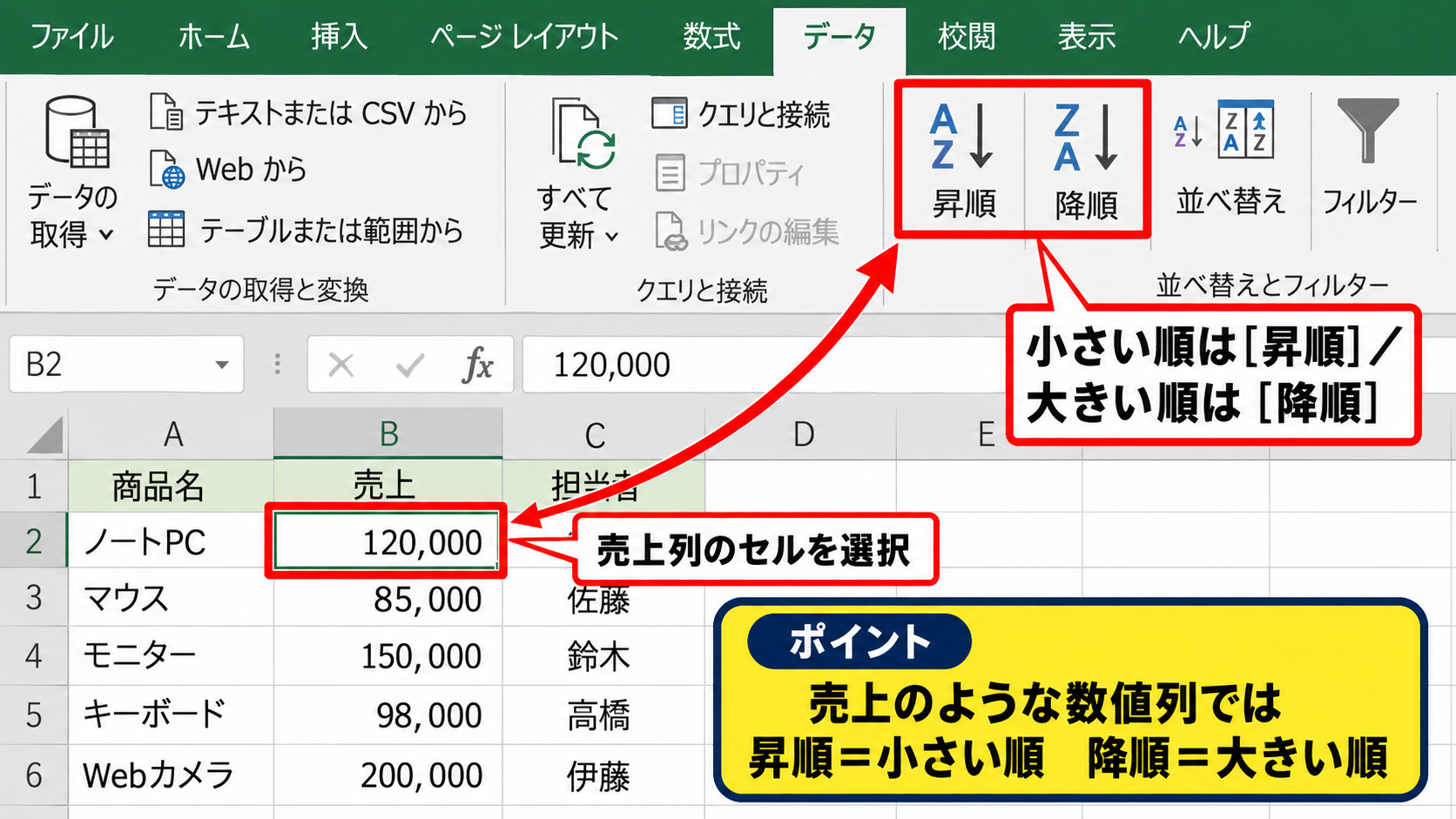Screen dimensions: 1456x819
Task: Select the 200,000 cell
Action: pos(388,775)
